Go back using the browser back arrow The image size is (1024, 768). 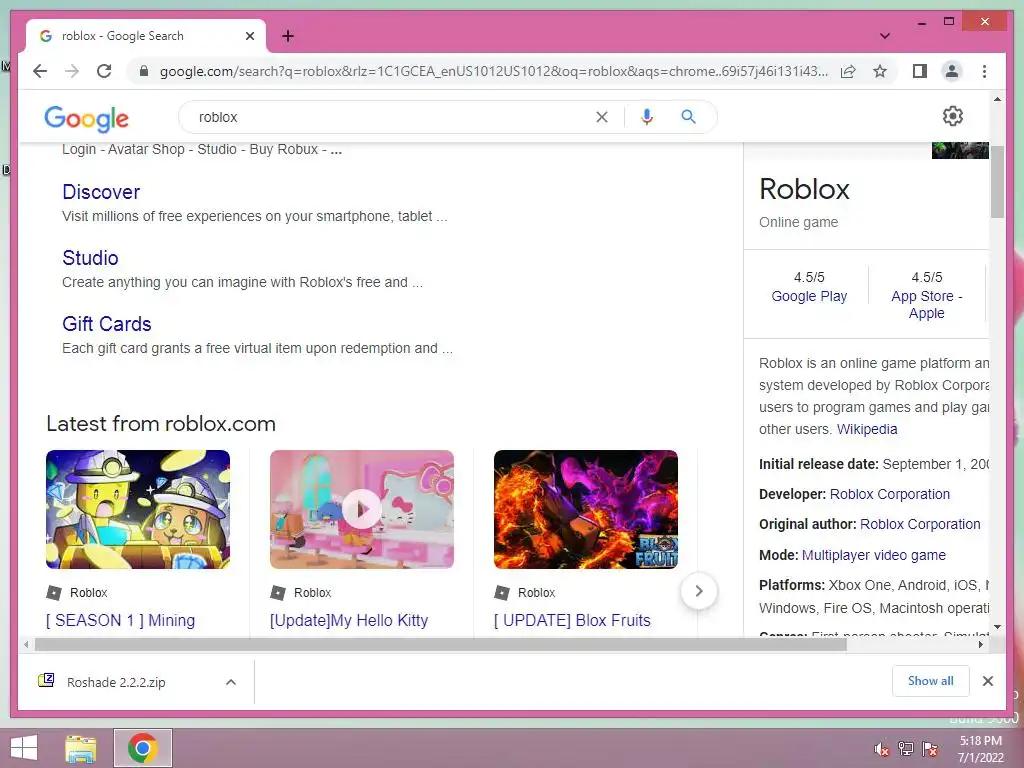(x=40, y=71)
